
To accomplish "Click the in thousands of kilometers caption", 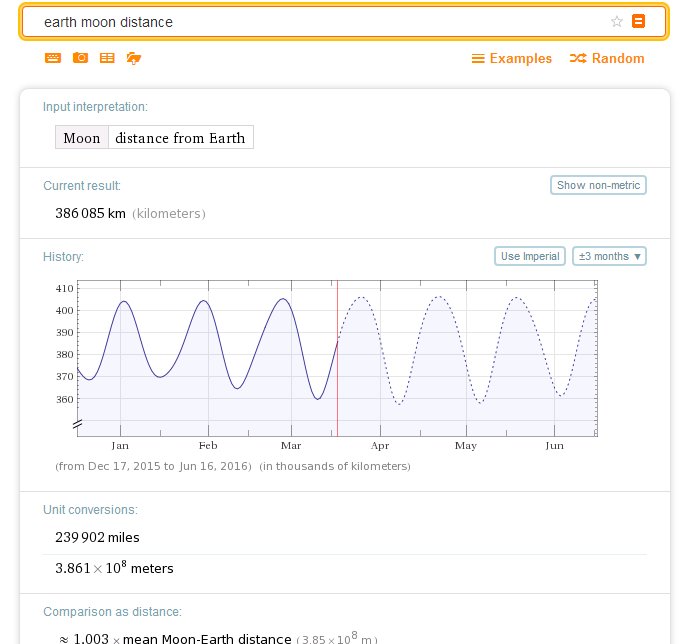I will click(335, 466).
